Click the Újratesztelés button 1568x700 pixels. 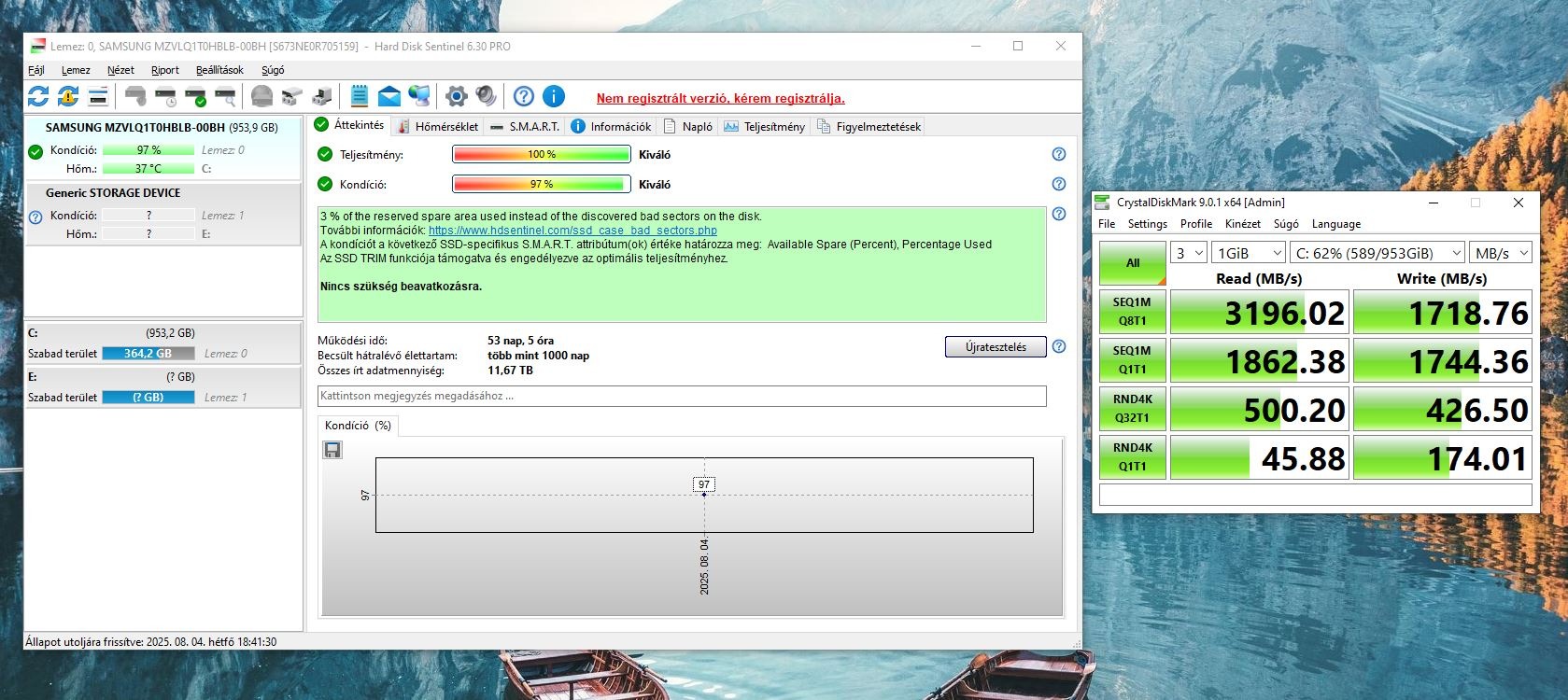(x=996, y=347)
